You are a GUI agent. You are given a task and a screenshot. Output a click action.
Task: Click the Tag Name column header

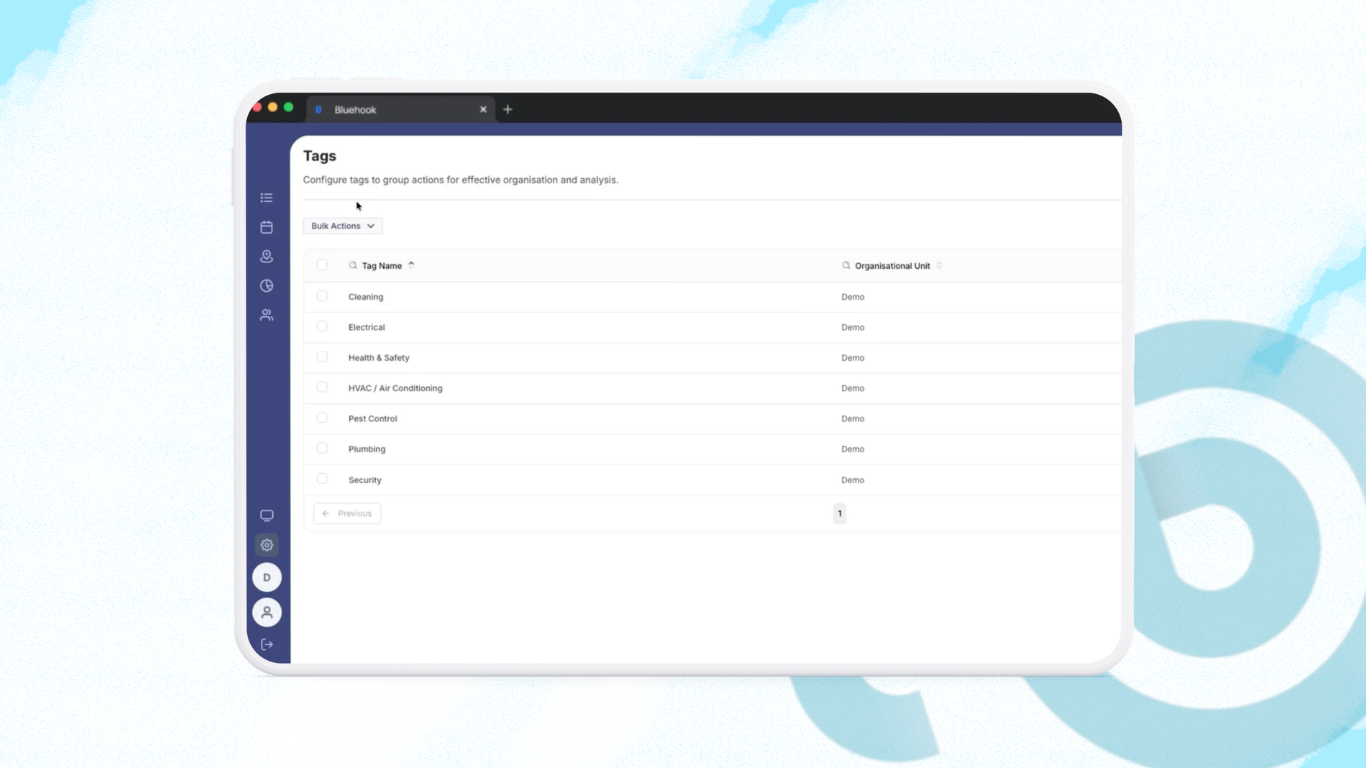382,266
